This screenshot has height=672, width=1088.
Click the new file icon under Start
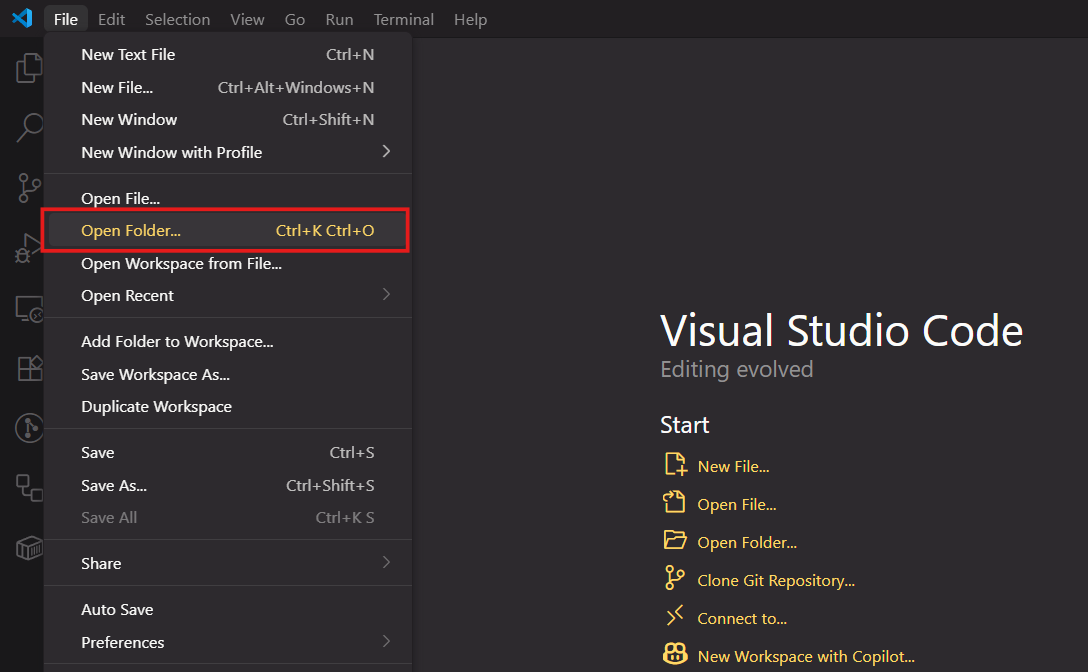click(x=675, y=464)
